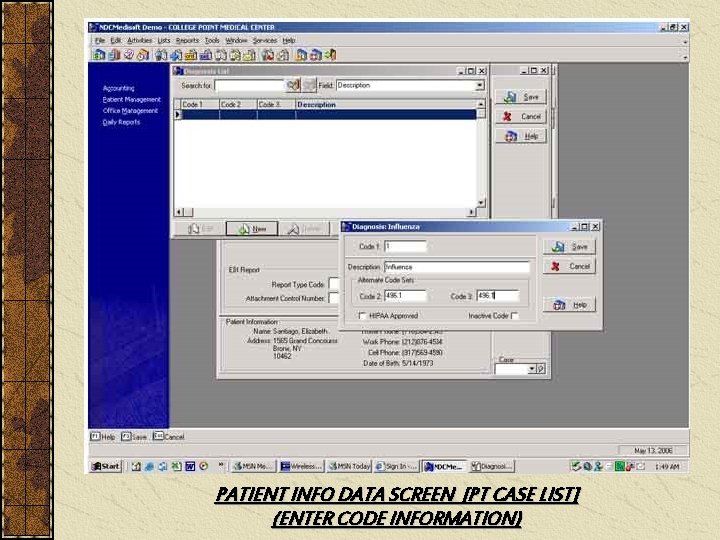Open the File menu

click(x=100, y=40)
